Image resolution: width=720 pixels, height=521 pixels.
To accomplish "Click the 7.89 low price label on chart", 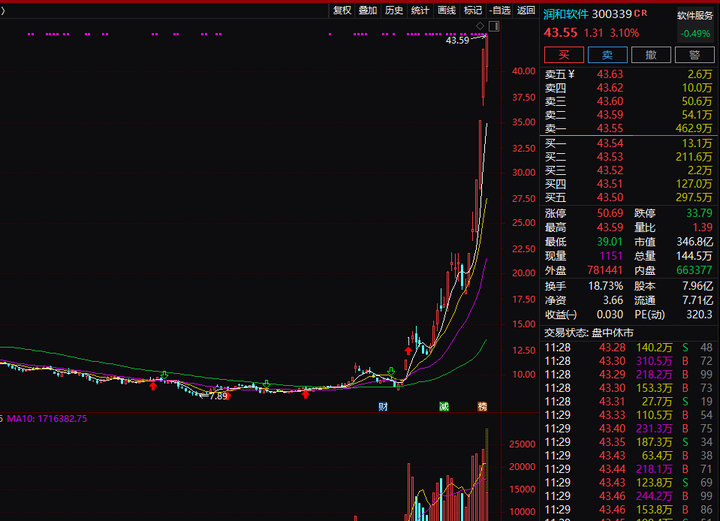I will [x=219, y=396].
